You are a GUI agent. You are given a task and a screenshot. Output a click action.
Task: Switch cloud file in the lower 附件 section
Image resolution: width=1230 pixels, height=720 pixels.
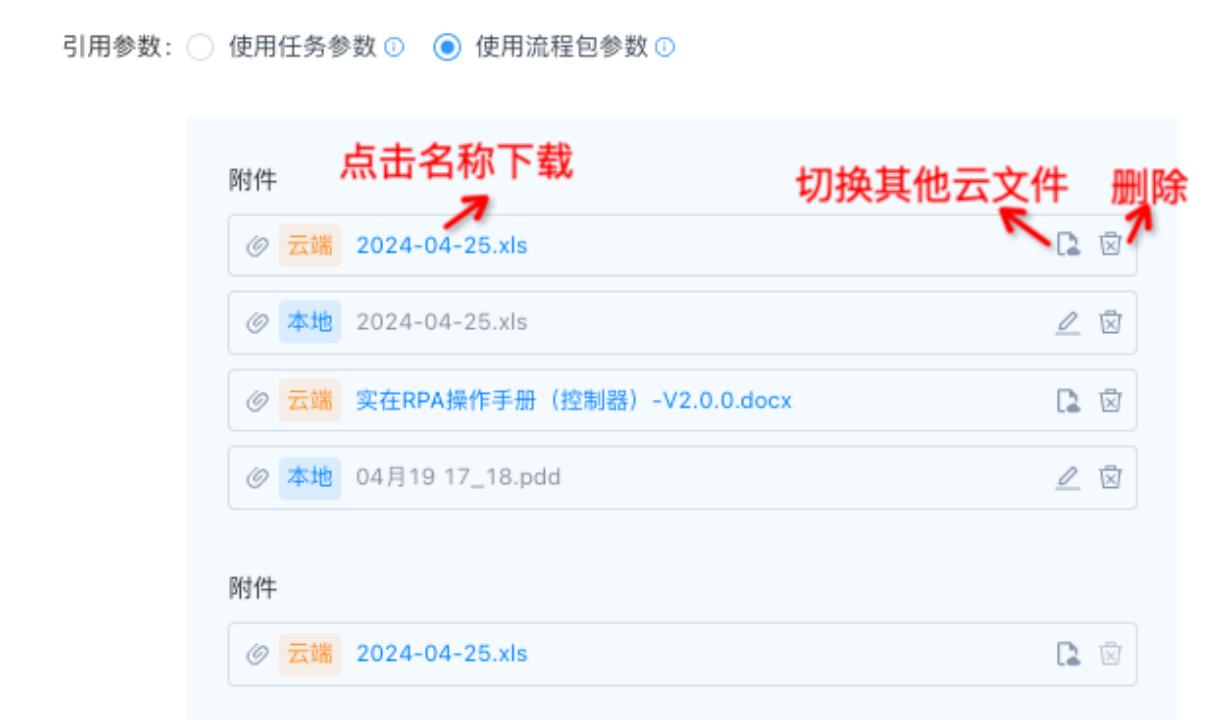[1068, 654]
